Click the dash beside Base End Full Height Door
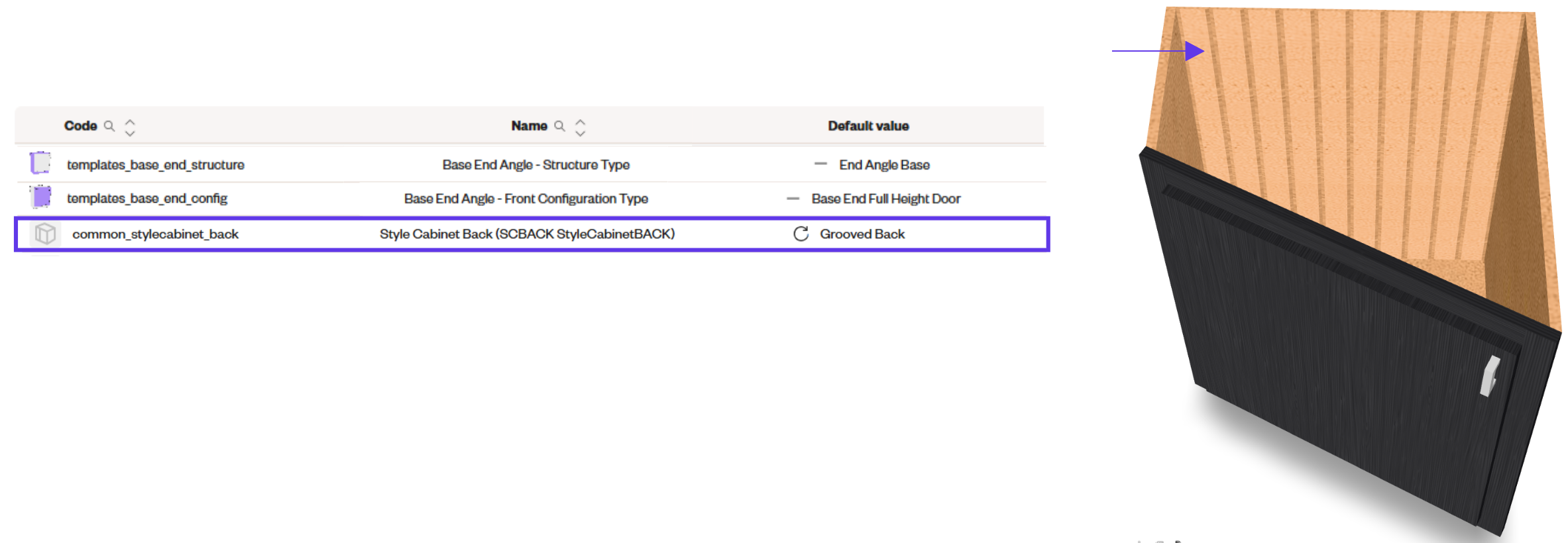 [x=793, y=199]
